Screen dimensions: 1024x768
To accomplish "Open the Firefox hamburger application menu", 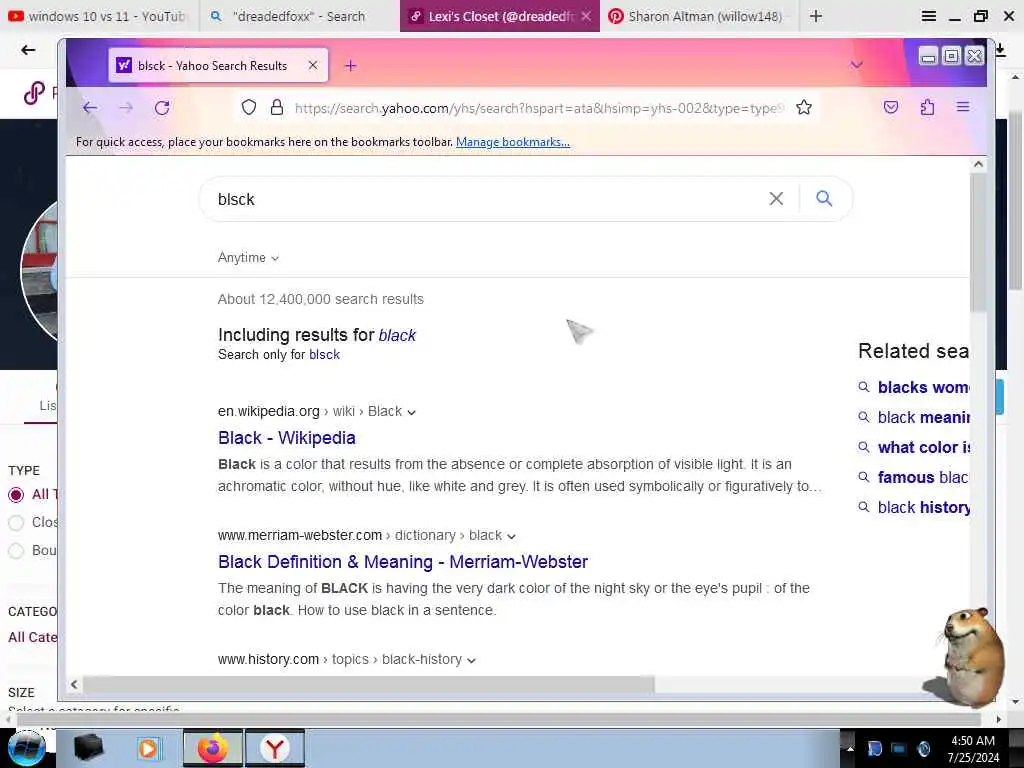I will [x=963, y=106].
